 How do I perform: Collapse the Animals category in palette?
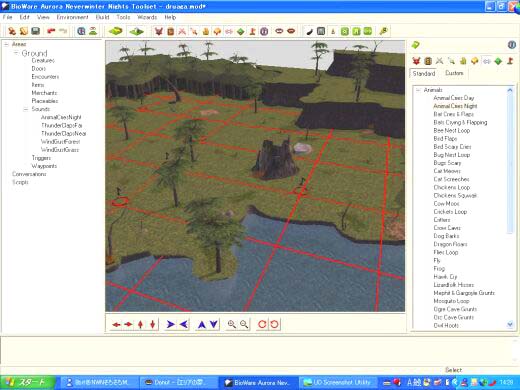[x=418, y=90]
